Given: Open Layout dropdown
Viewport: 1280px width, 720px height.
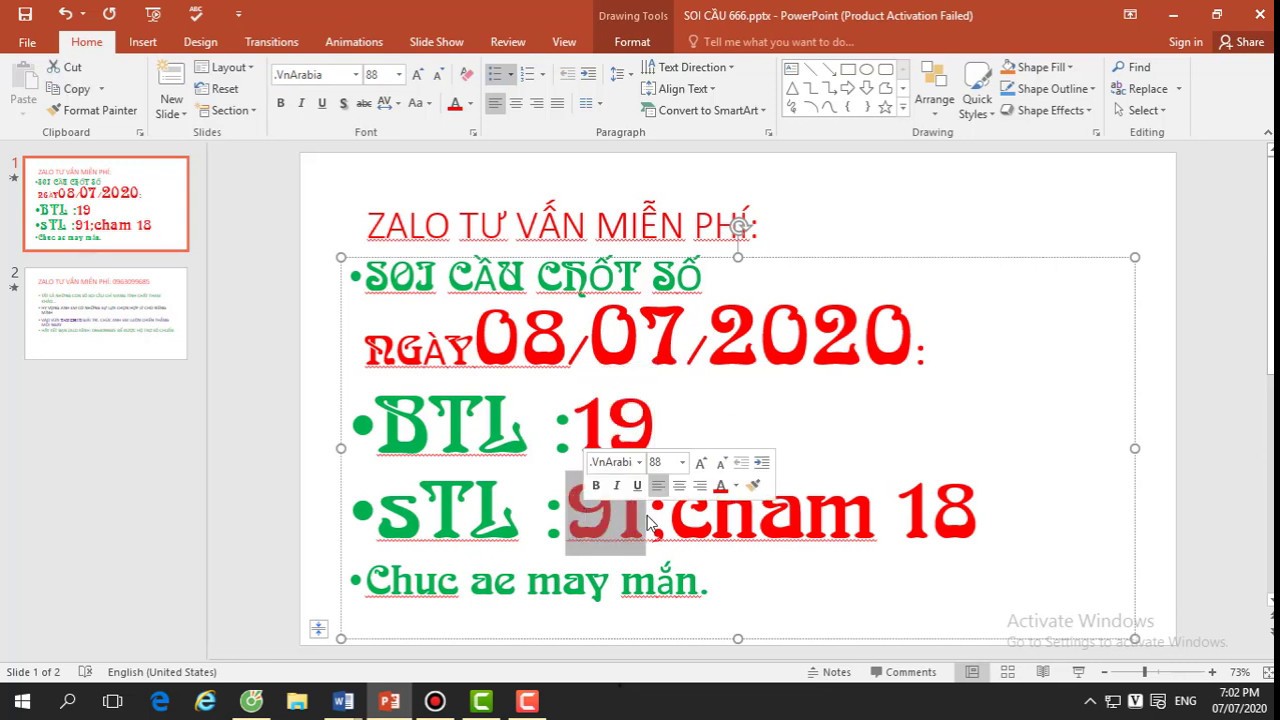Looking at the screenshot, I should point(224,67).
